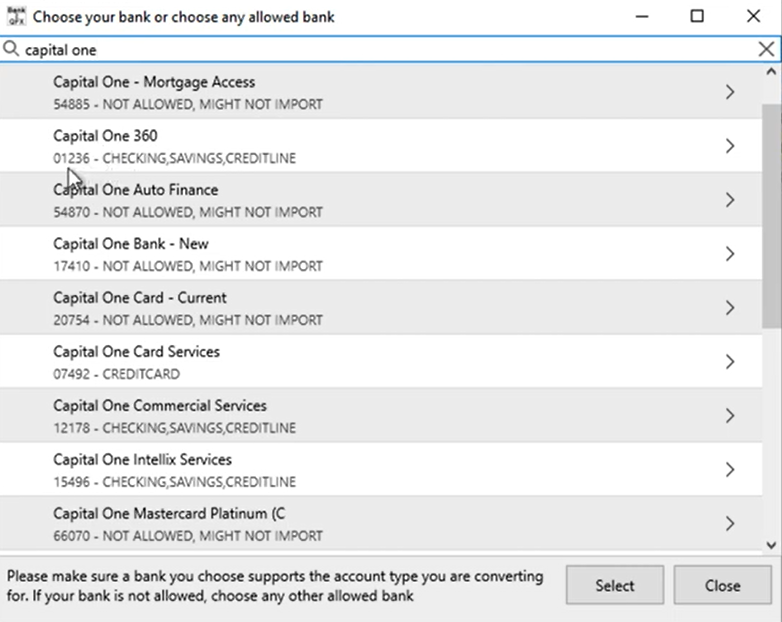Close the window using title bar X
The image size is (782, 622).
(x=753, y=16)
